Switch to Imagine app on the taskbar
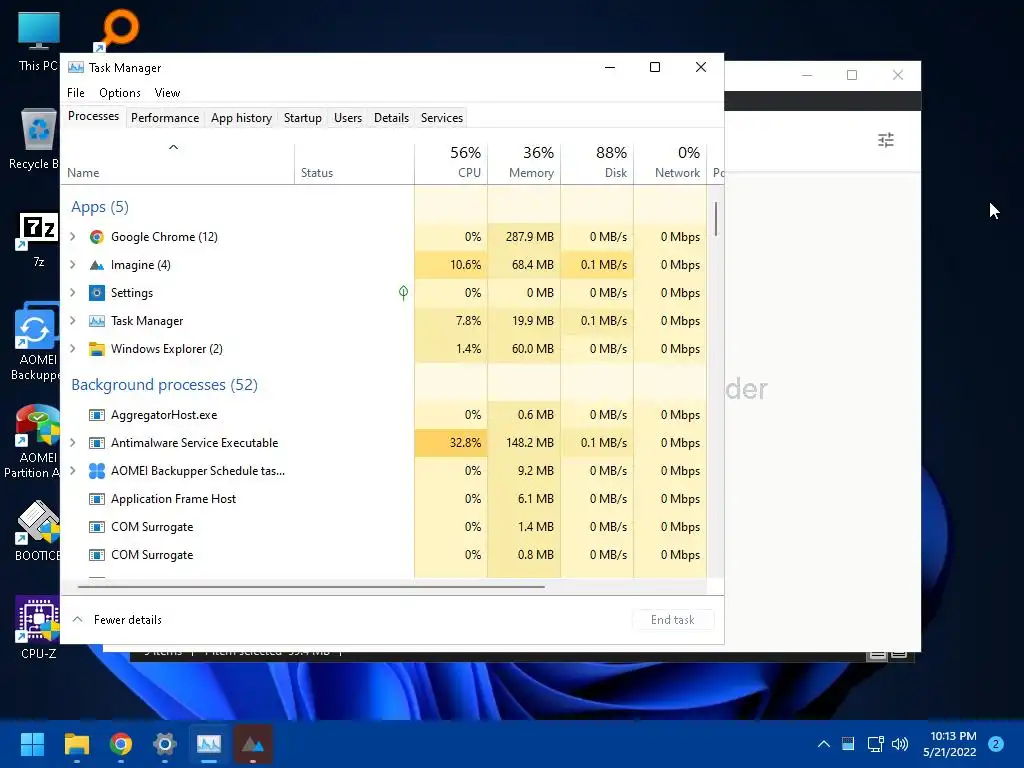The width and height of the screenshot is (1024, 768). coord(253,744)
